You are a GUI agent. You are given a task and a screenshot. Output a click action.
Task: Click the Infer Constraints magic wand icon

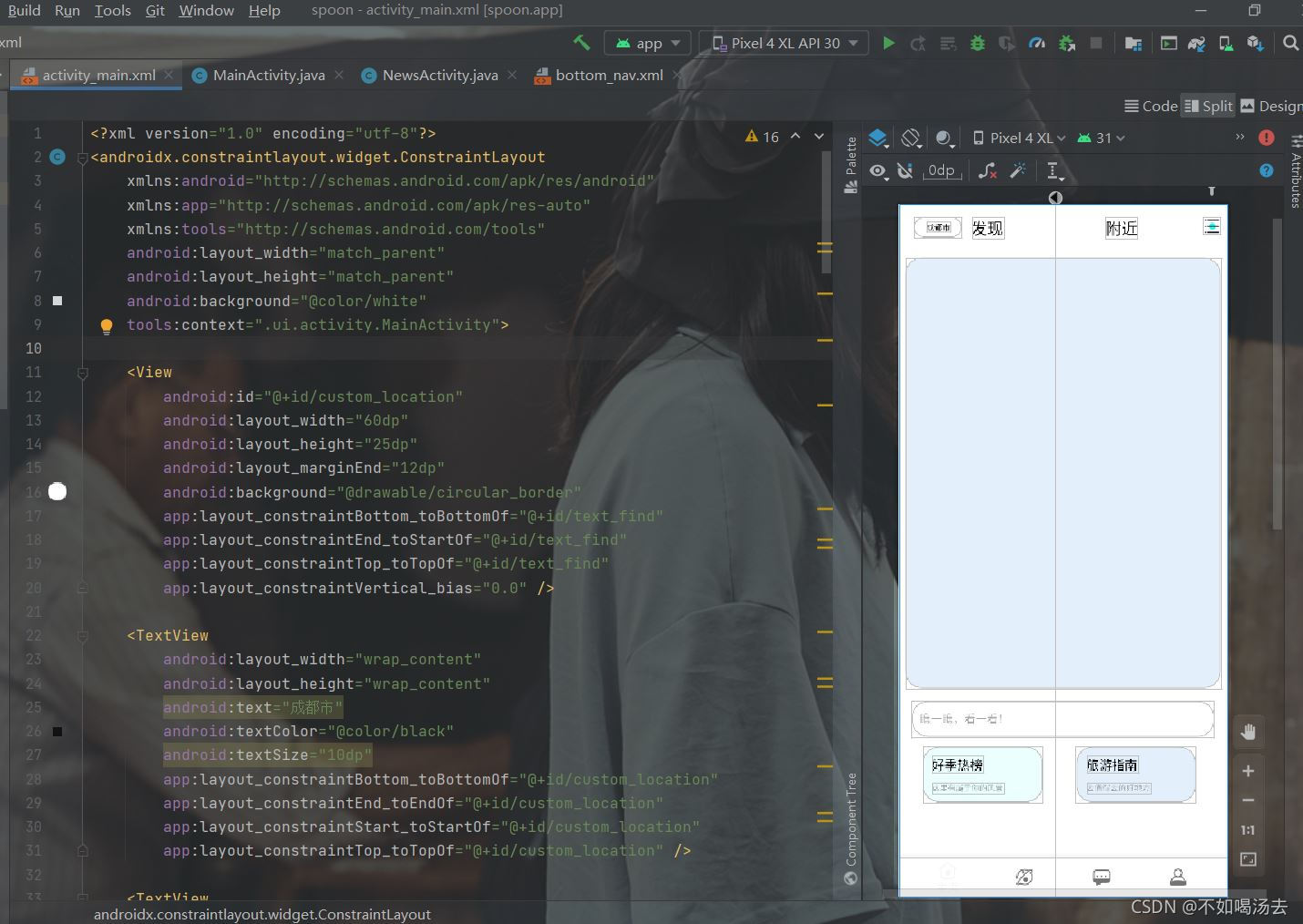(x=1018, y=170)
